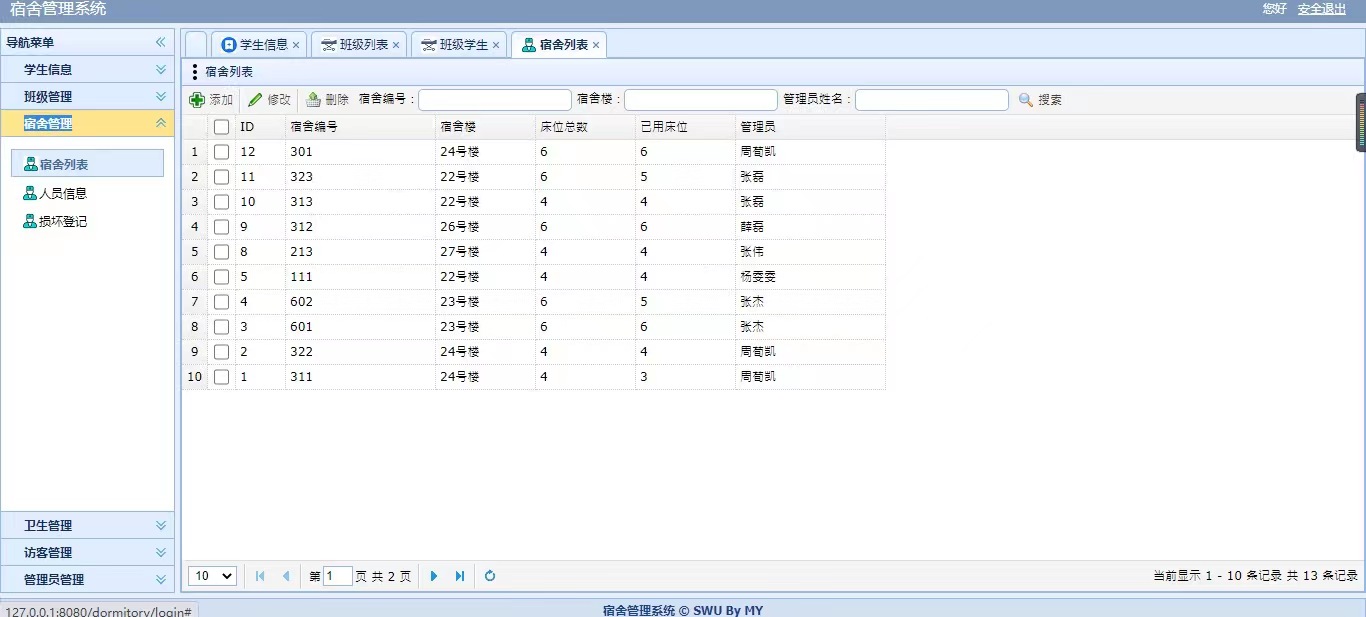Refresh the dormitory table

(x=490, y=576)
